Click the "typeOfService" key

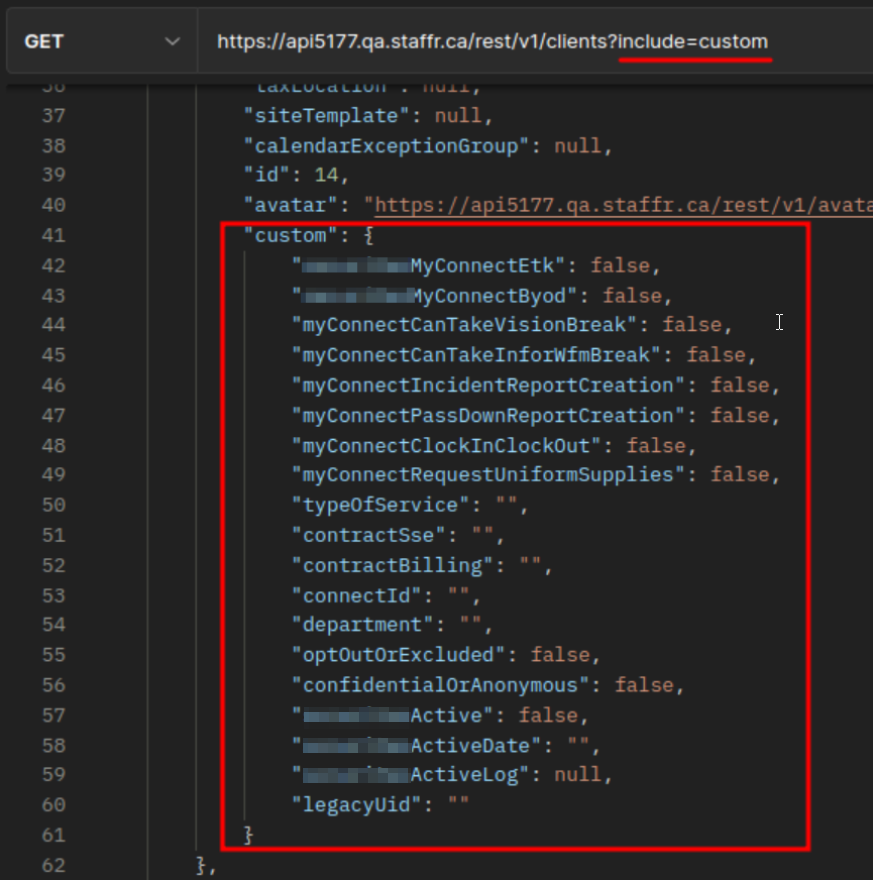pos(380,505)
